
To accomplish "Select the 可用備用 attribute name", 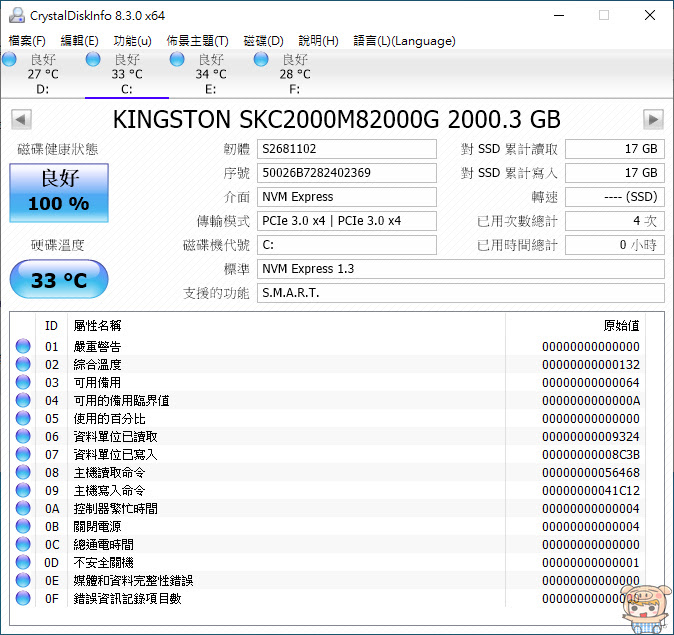I will 97,383.
